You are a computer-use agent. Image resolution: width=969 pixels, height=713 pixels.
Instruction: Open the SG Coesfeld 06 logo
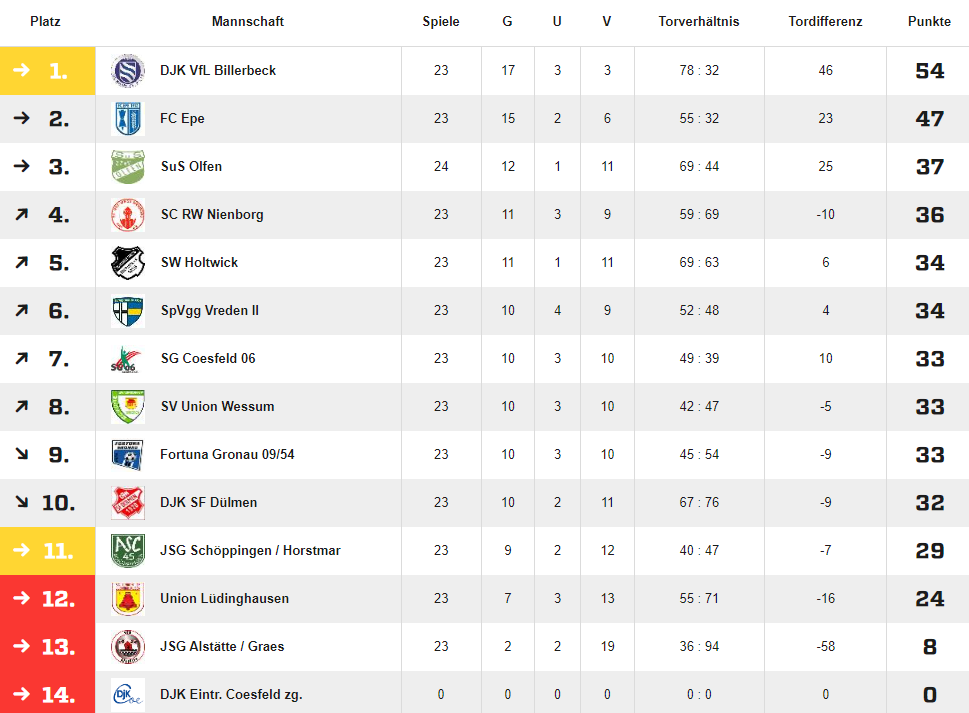point(128,359)
